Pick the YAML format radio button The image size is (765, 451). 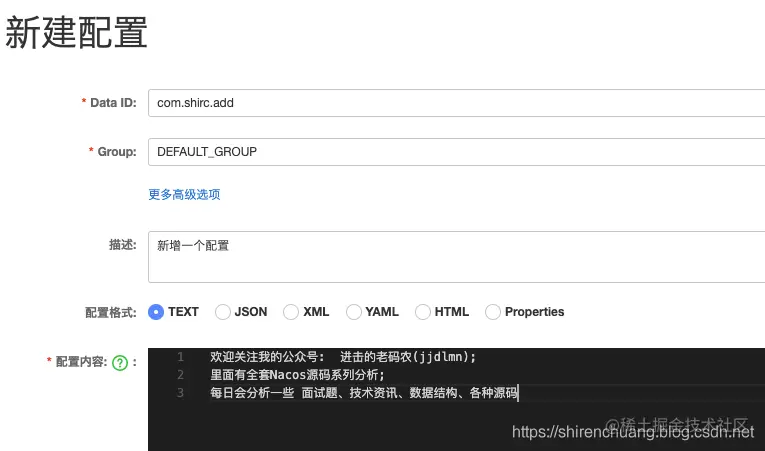coord(354,312)
